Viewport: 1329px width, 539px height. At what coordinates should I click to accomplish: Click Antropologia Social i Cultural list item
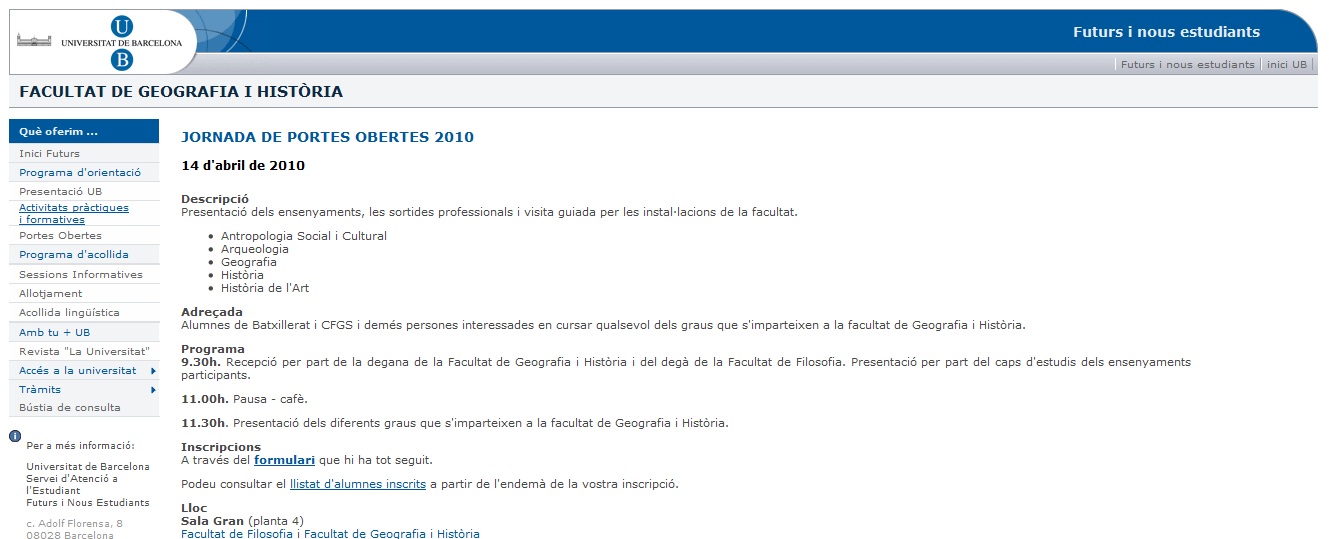[304, 236]
